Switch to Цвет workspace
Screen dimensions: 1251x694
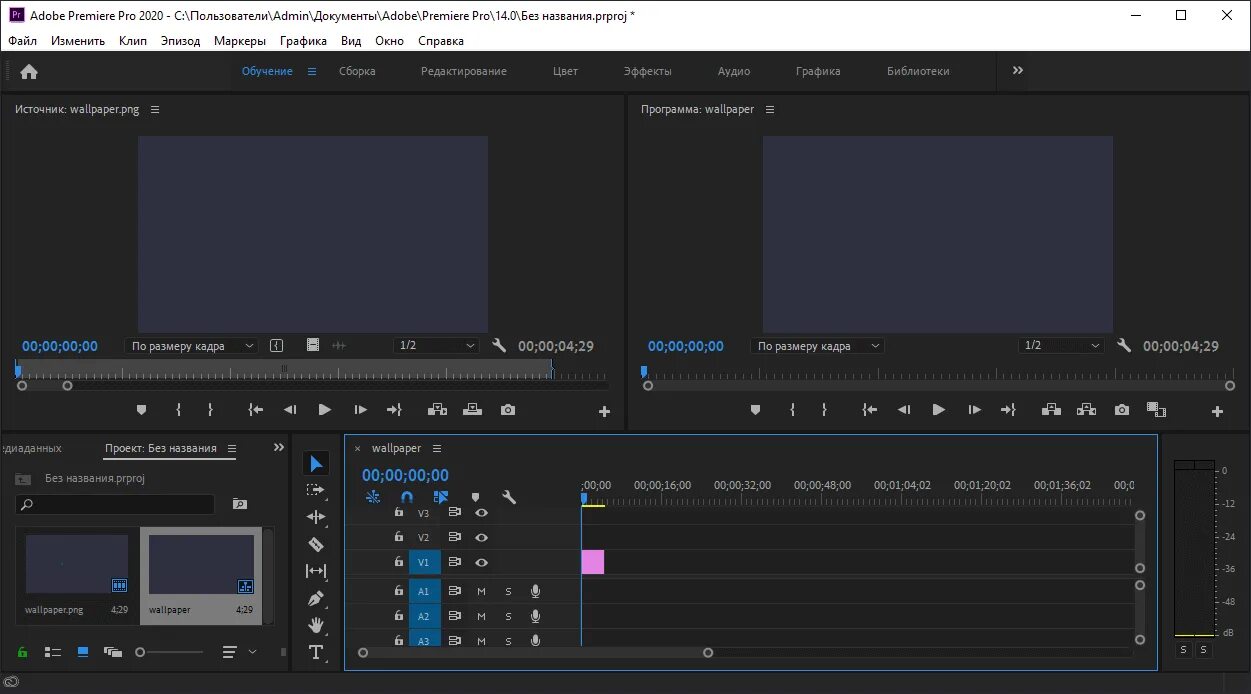(x=566, y=71)
